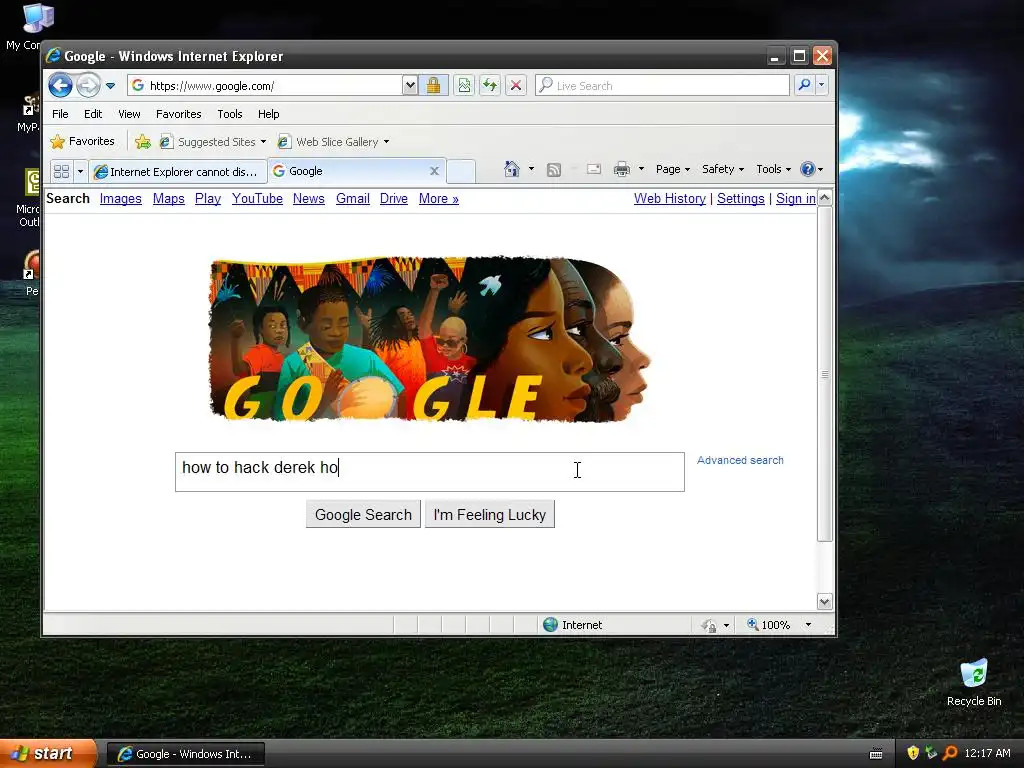Open the Settings link

click(741, 199)
